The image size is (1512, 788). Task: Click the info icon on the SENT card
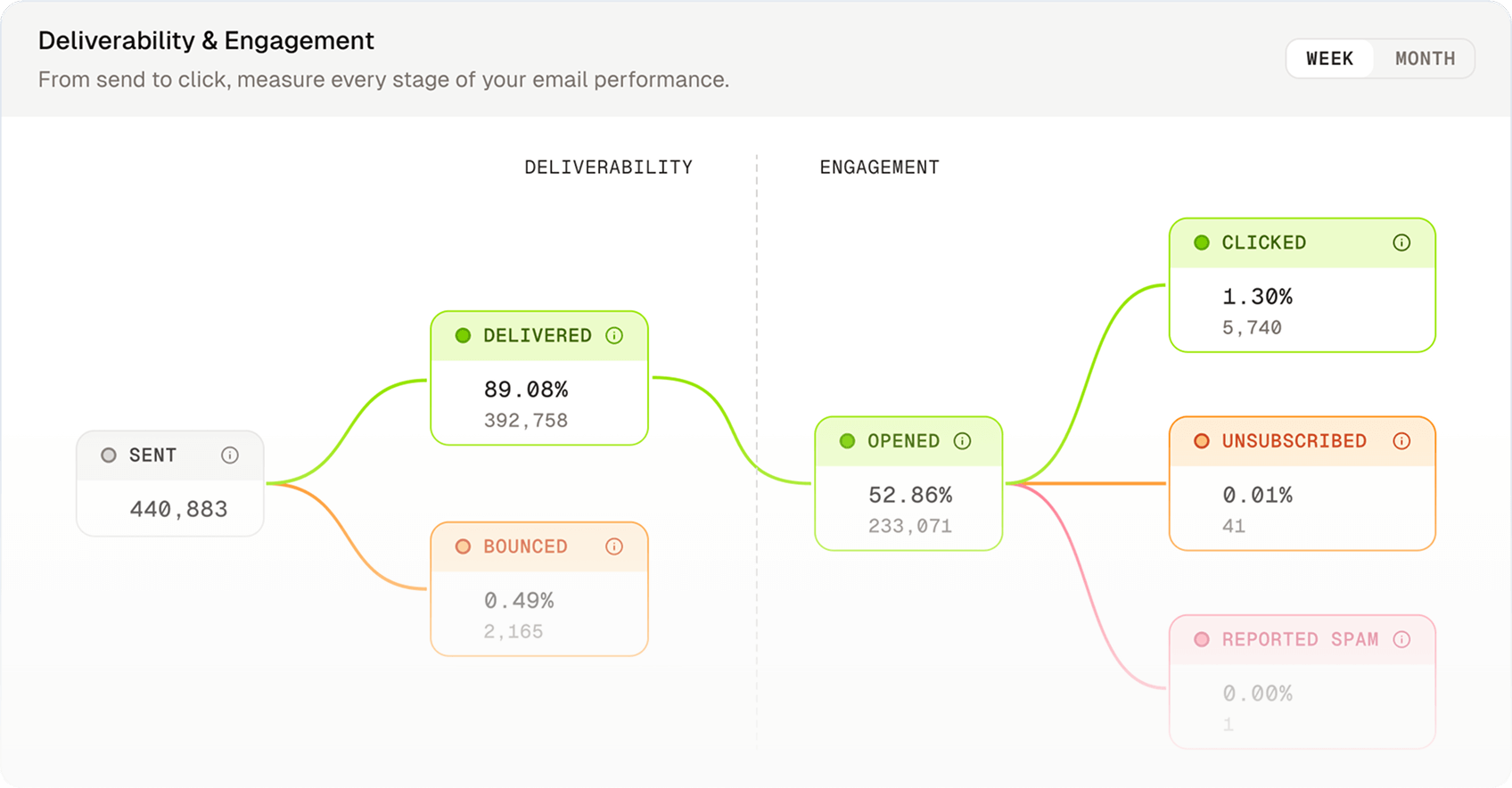[x=231, y=455]
